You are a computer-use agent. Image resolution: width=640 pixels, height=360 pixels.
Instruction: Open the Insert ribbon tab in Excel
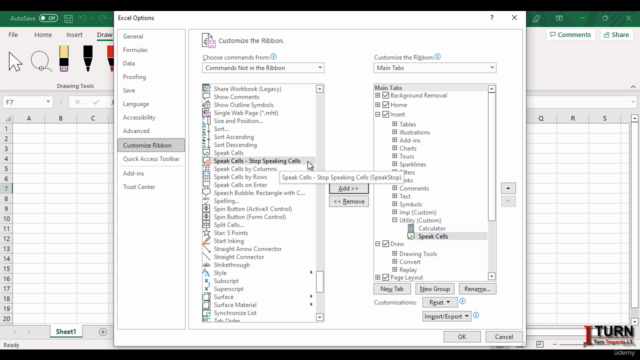(74, 35)
